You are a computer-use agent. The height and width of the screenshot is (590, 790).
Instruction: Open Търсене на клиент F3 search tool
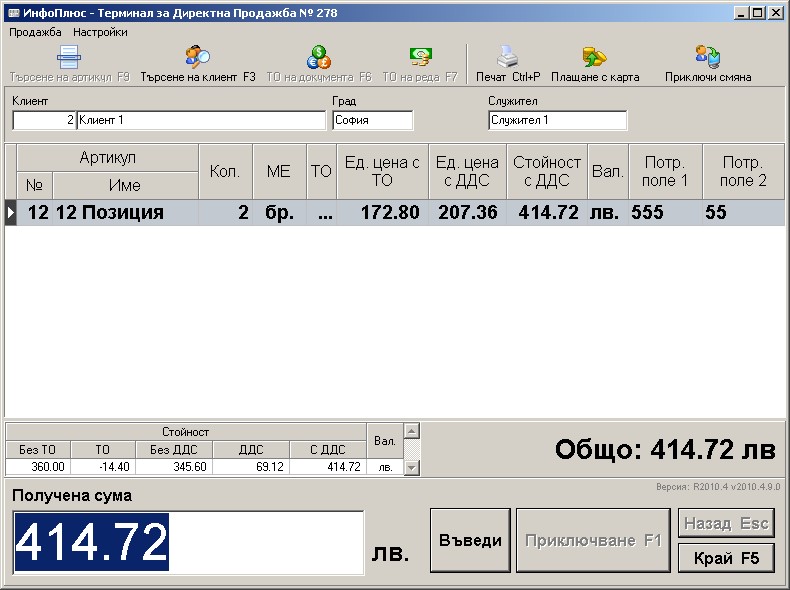pos(198,57)
